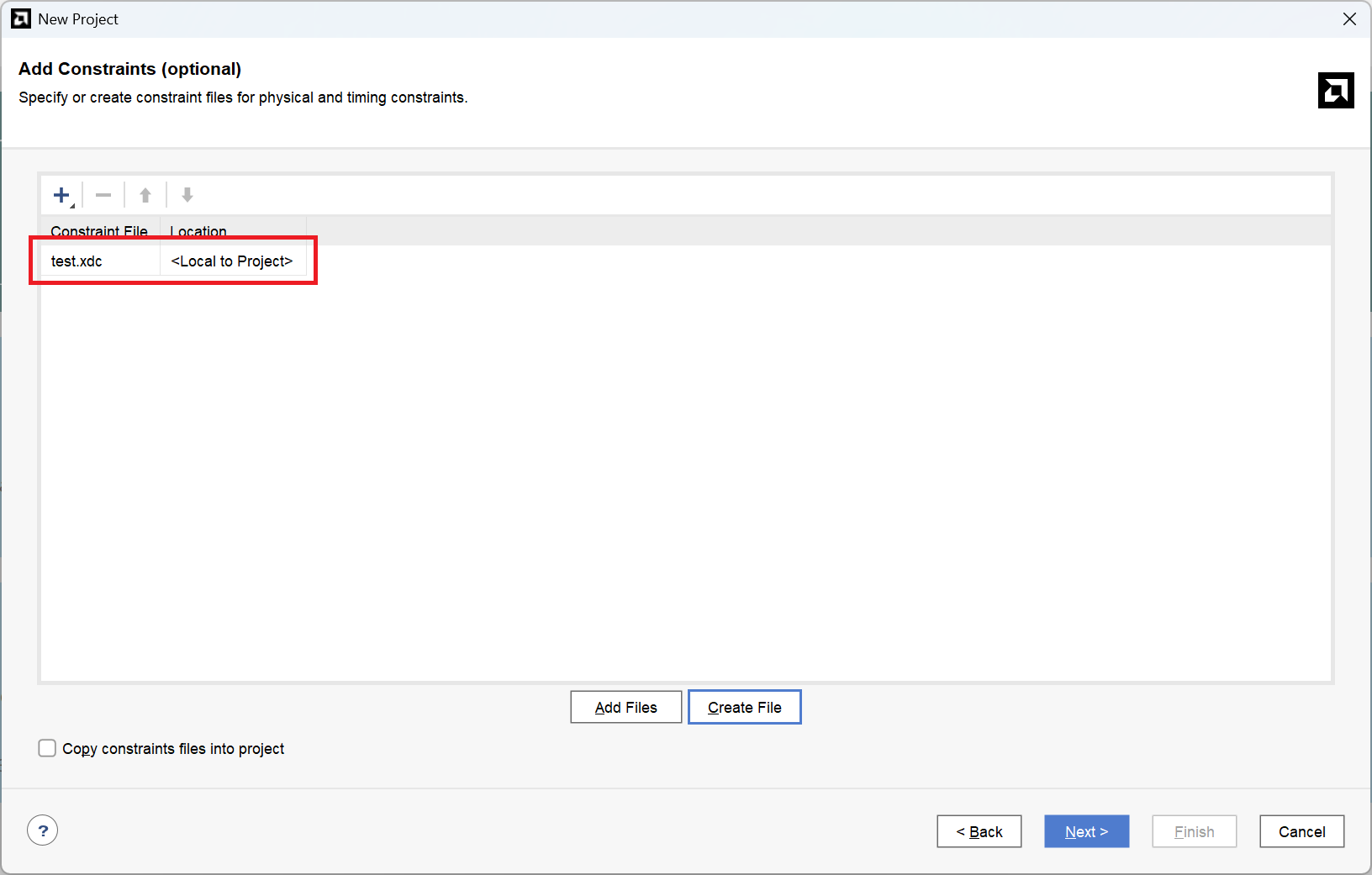The image size is (1372, 875).
Task: Click the New Project title bar icon
Action: click(x=21, y=18)
